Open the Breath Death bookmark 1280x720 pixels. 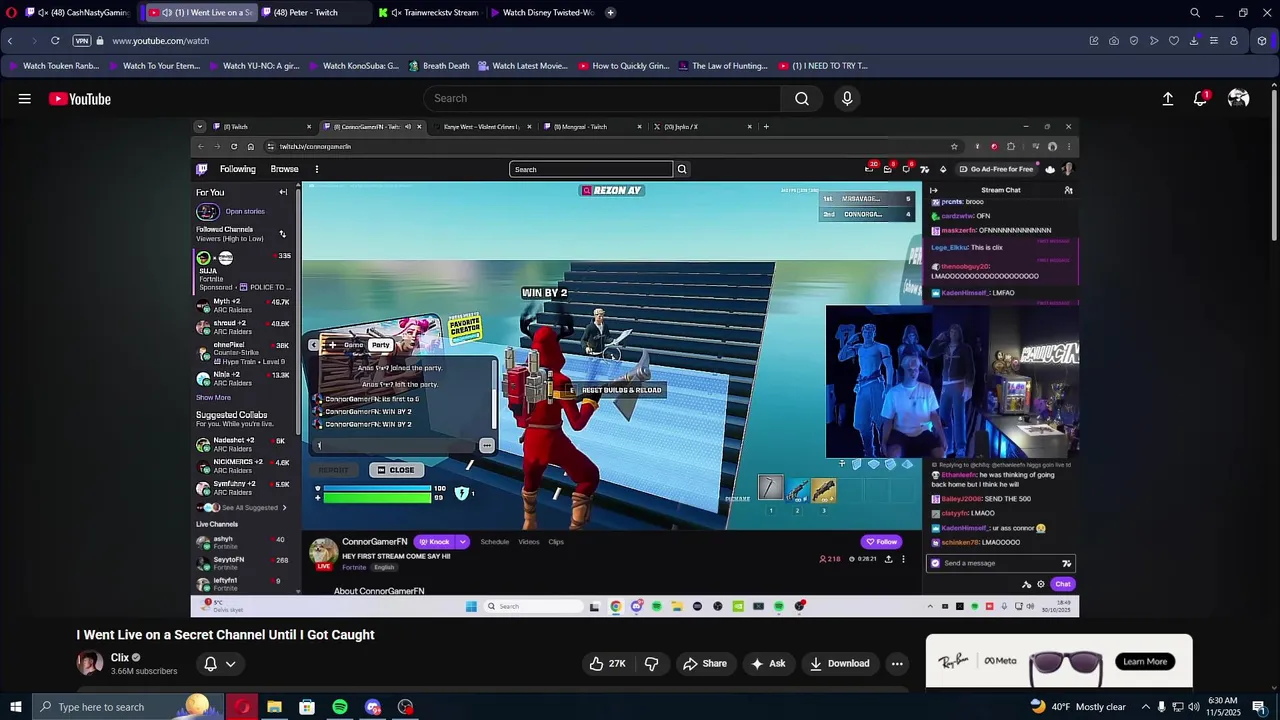[x=438, y=66]
